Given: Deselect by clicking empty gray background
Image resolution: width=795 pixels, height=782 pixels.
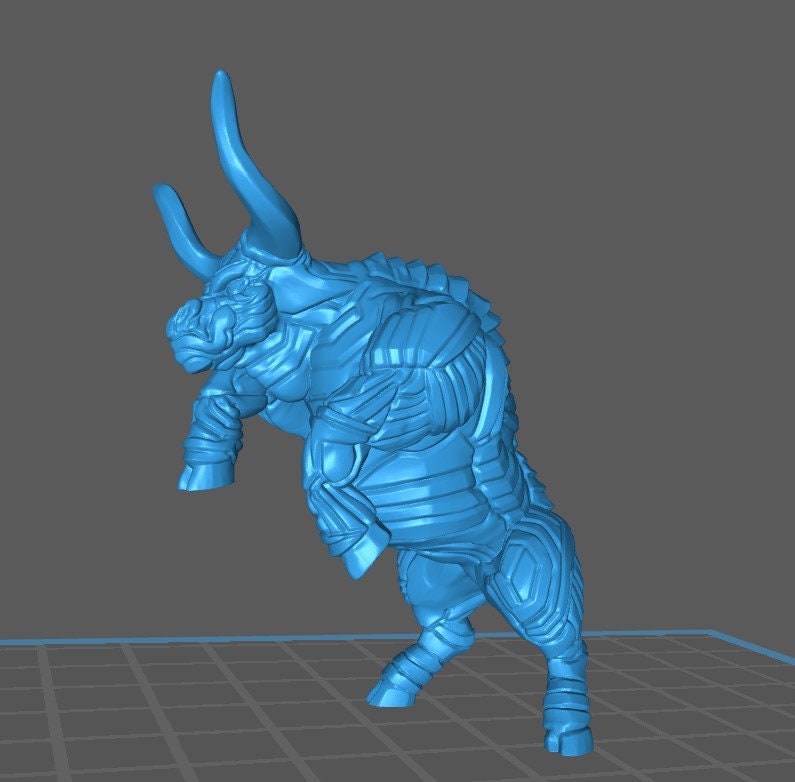Looking at the screenshot, I should tap(600, 150).
